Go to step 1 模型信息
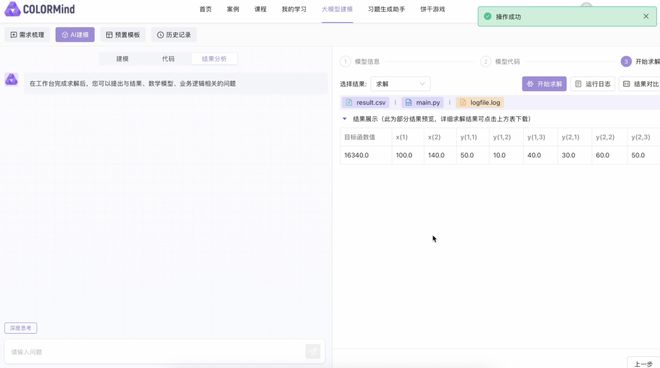Screen dimensions: 660x368 point(360,61)
